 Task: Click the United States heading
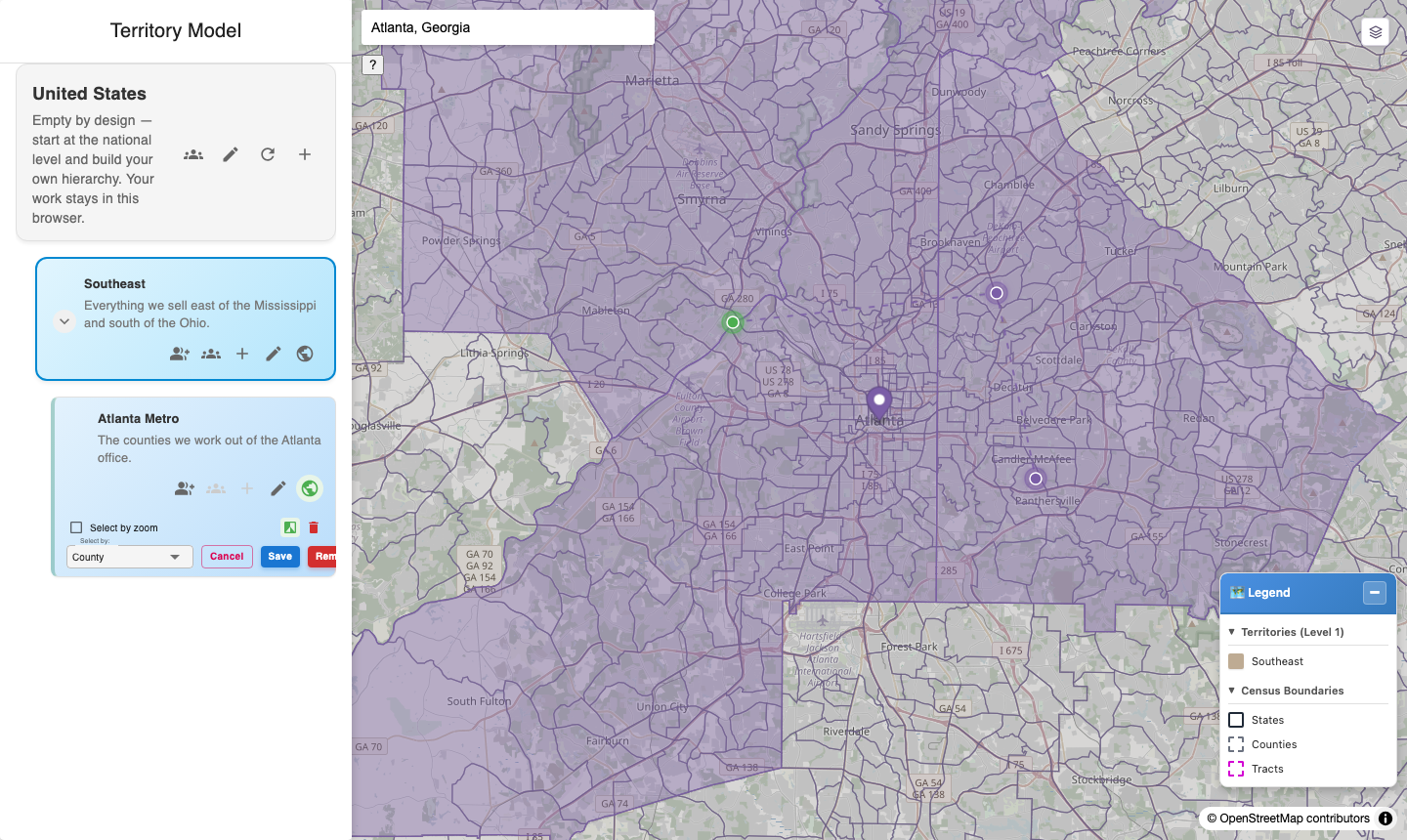pyautogui.click(x=89, y=94)
